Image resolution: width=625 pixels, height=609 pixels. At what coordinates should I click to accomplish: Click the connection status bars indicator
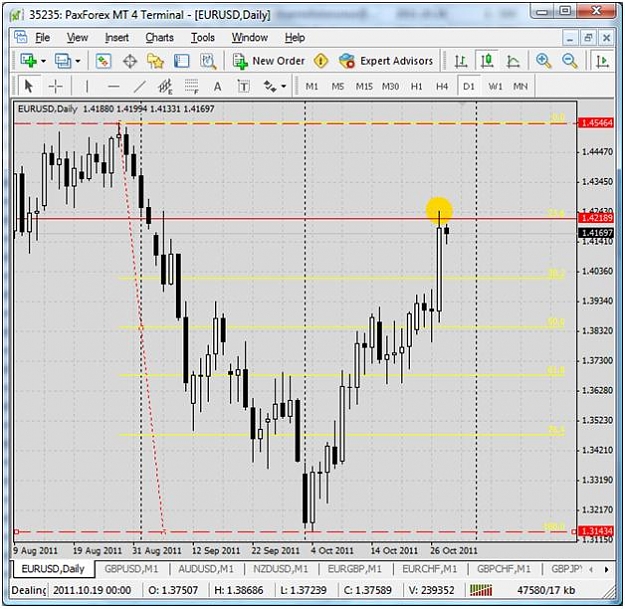click(481, 590)
